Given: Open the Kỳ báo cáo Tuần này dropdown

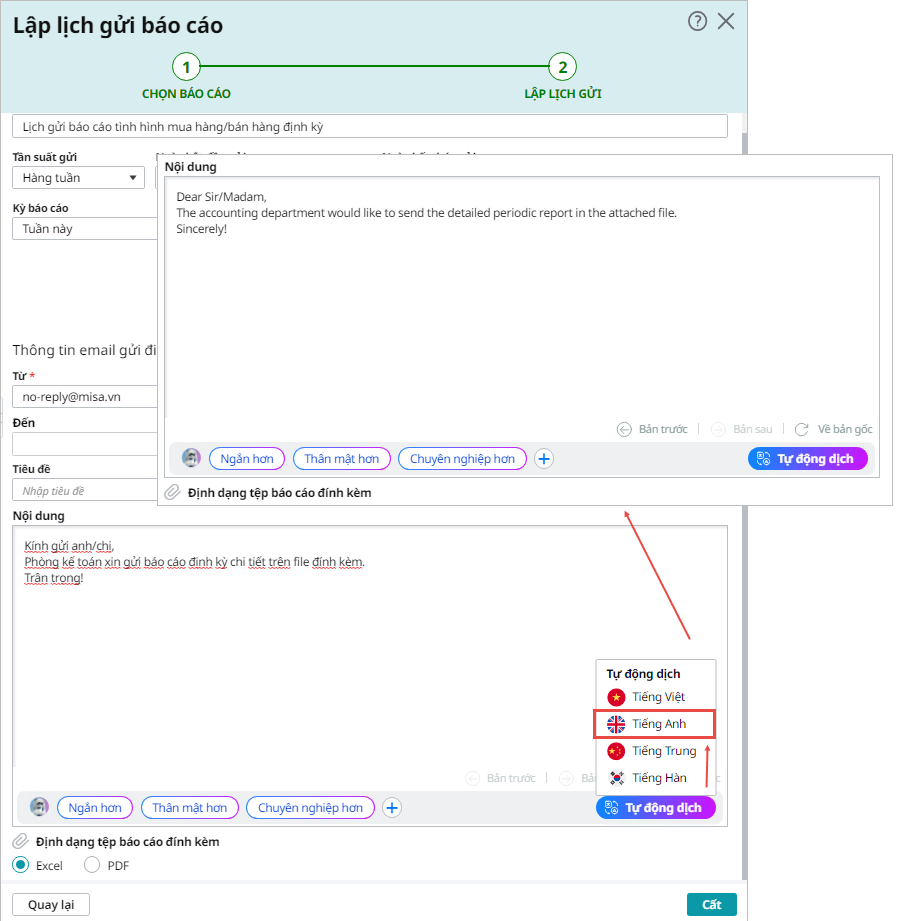Looking at the screenshot, I should [x=85, y=228].
